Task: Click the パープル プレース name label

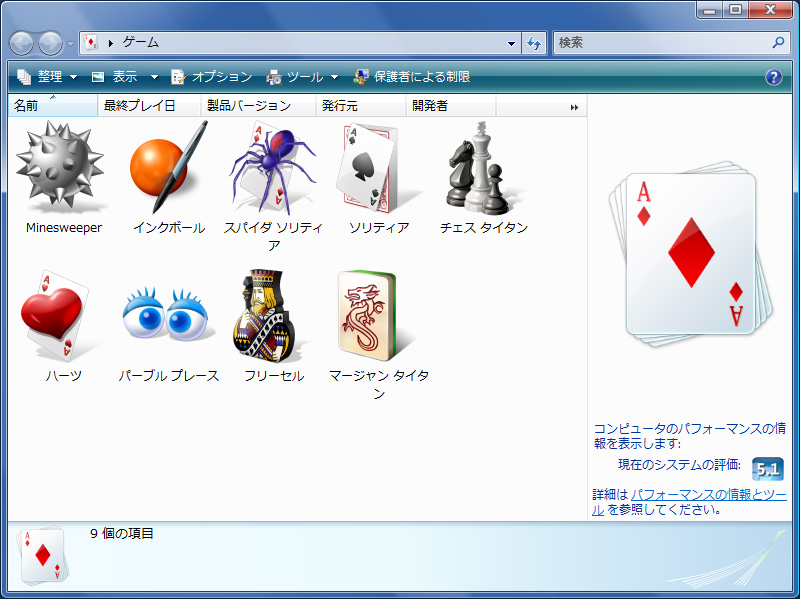Action: (169, 376)
